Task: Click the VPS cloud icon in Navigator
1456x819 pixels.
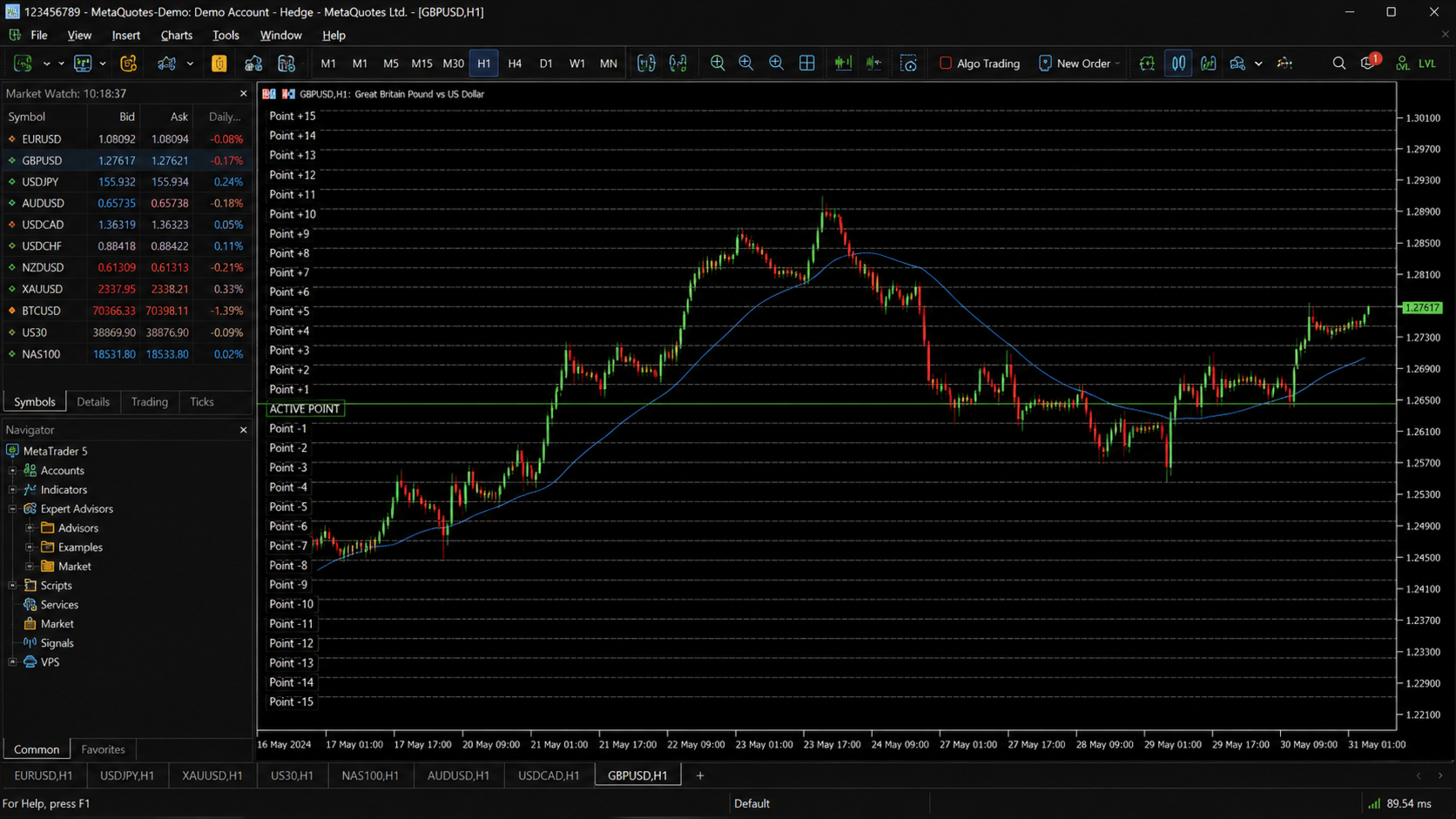Action: [30, 661]
